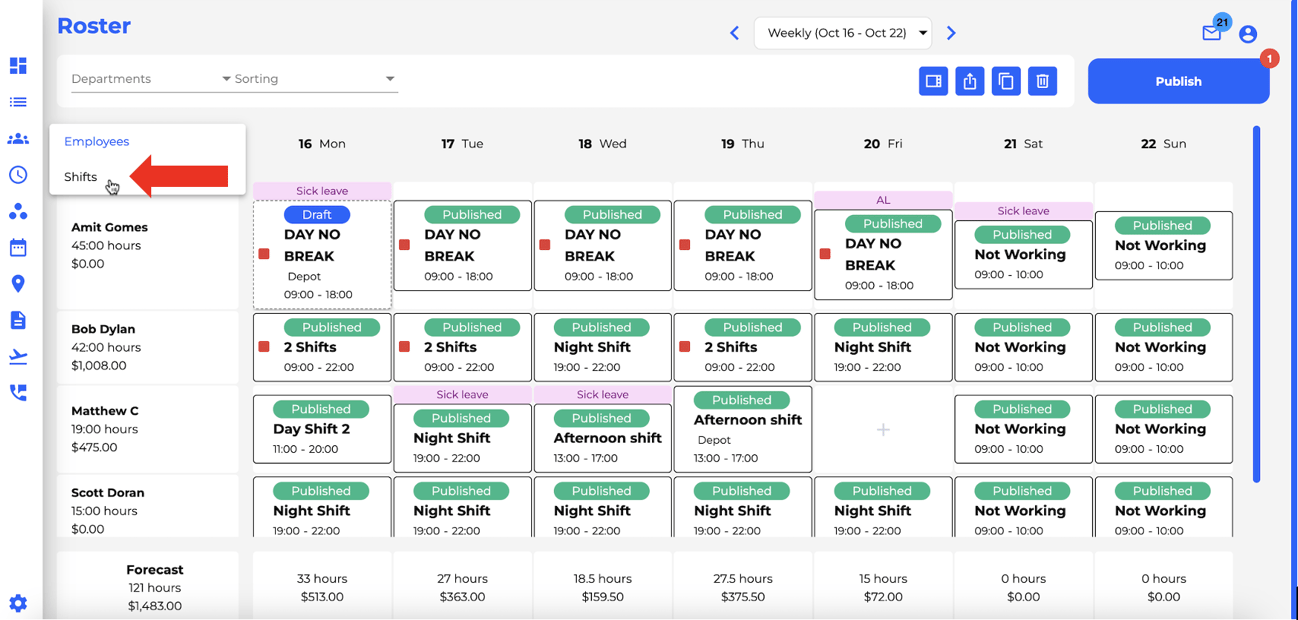Click the Publish button
The width and height of the screenshot is (1298, 620).
click(1178, 81)
